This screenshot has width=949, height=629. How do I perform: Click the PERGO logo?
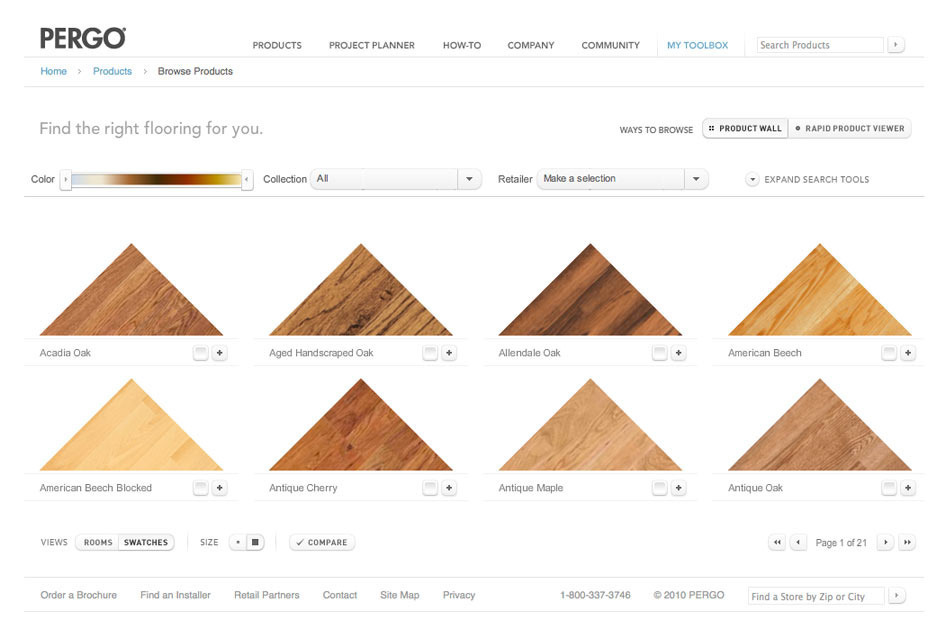(x=83, y=38)
